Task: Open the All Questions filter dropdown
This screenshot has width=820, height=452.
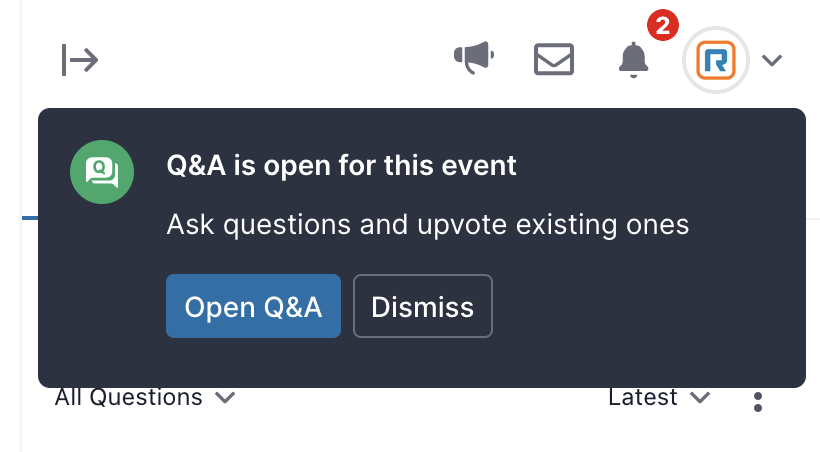Action: click(145, 397)
